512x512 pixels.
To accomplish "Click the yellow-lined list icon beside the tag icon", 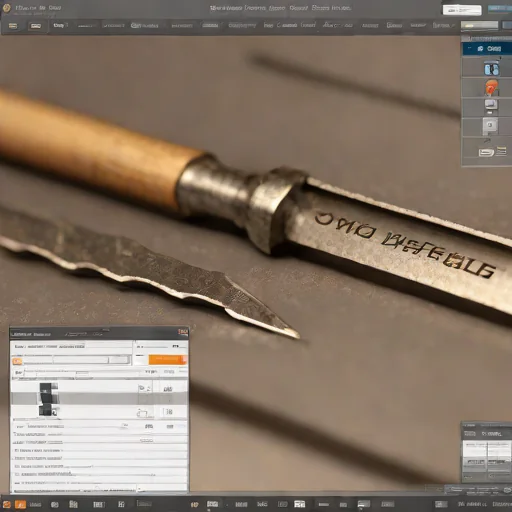I will [501, 151].
